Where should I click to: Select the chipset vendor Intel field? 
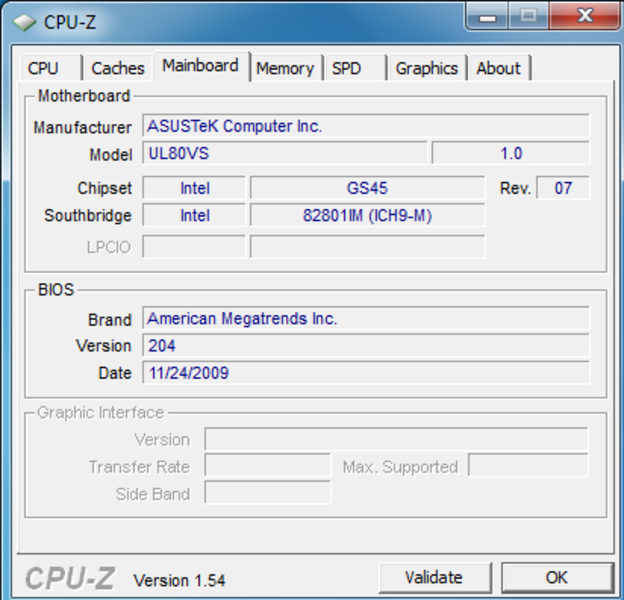coord(194,188)
